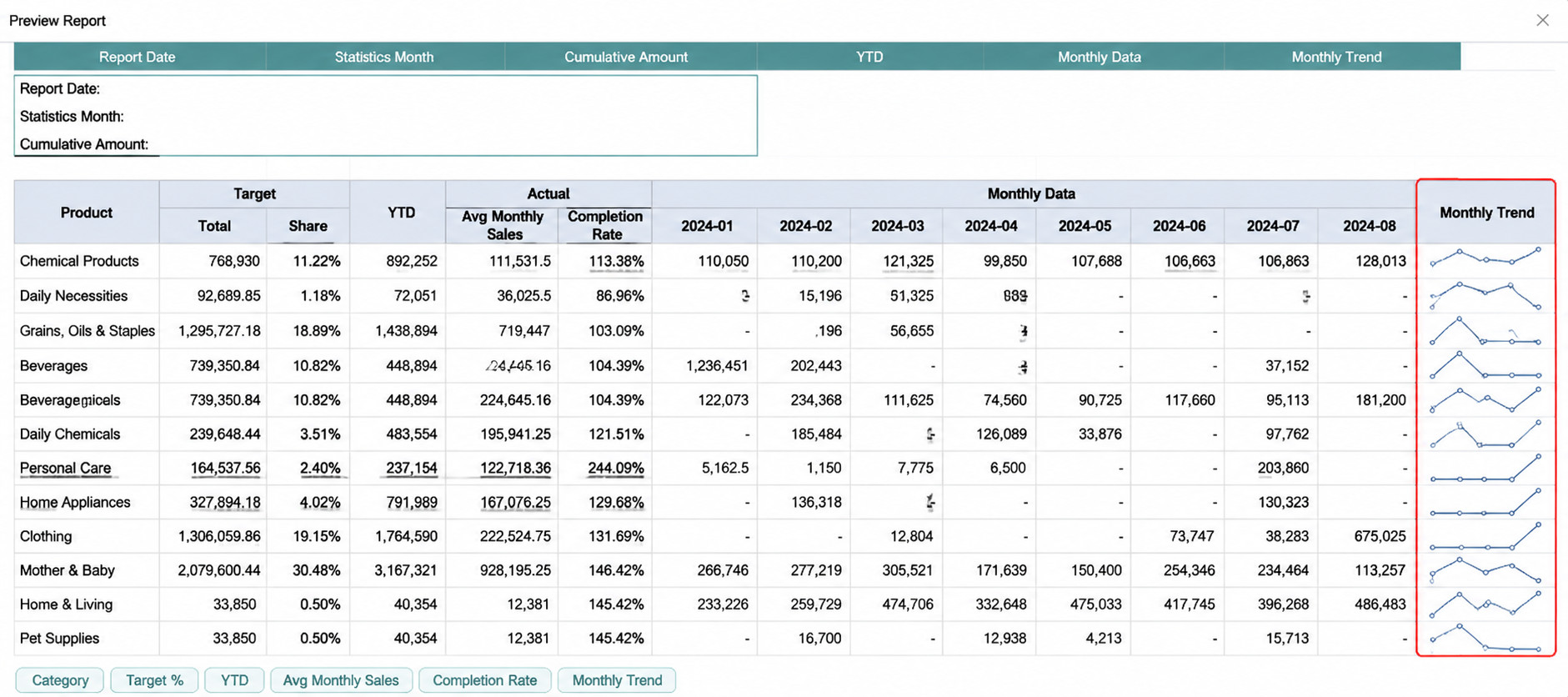1568x697 pixels.
Task: Select the 2024-04 month column header
Action: (x=990, y=226)
